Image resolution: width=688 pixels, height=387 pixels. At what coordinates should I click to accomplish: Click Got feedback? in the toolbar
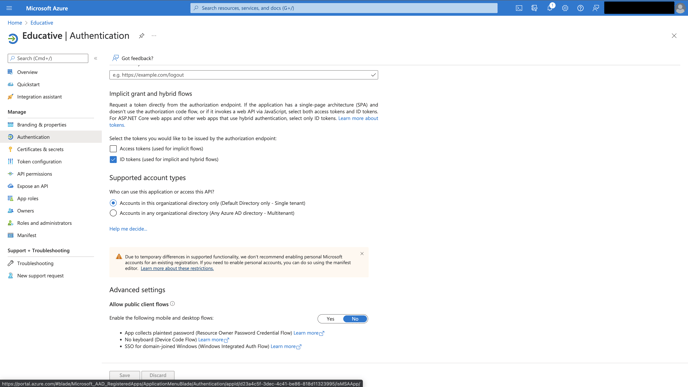(133, 58)
